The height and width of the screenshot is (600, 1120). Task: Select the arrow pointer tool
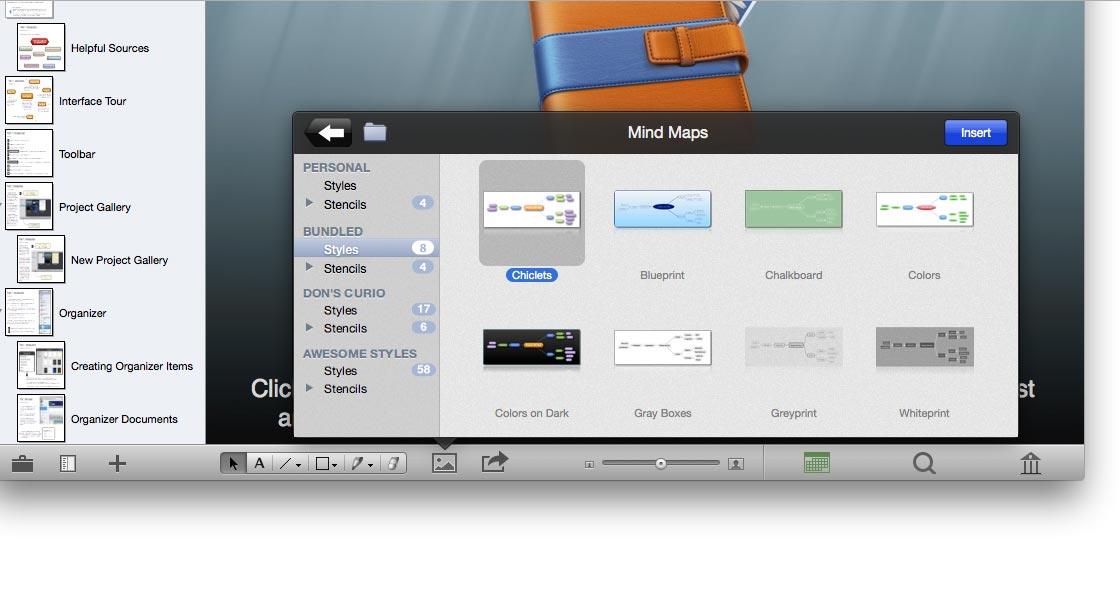(233, 463)
